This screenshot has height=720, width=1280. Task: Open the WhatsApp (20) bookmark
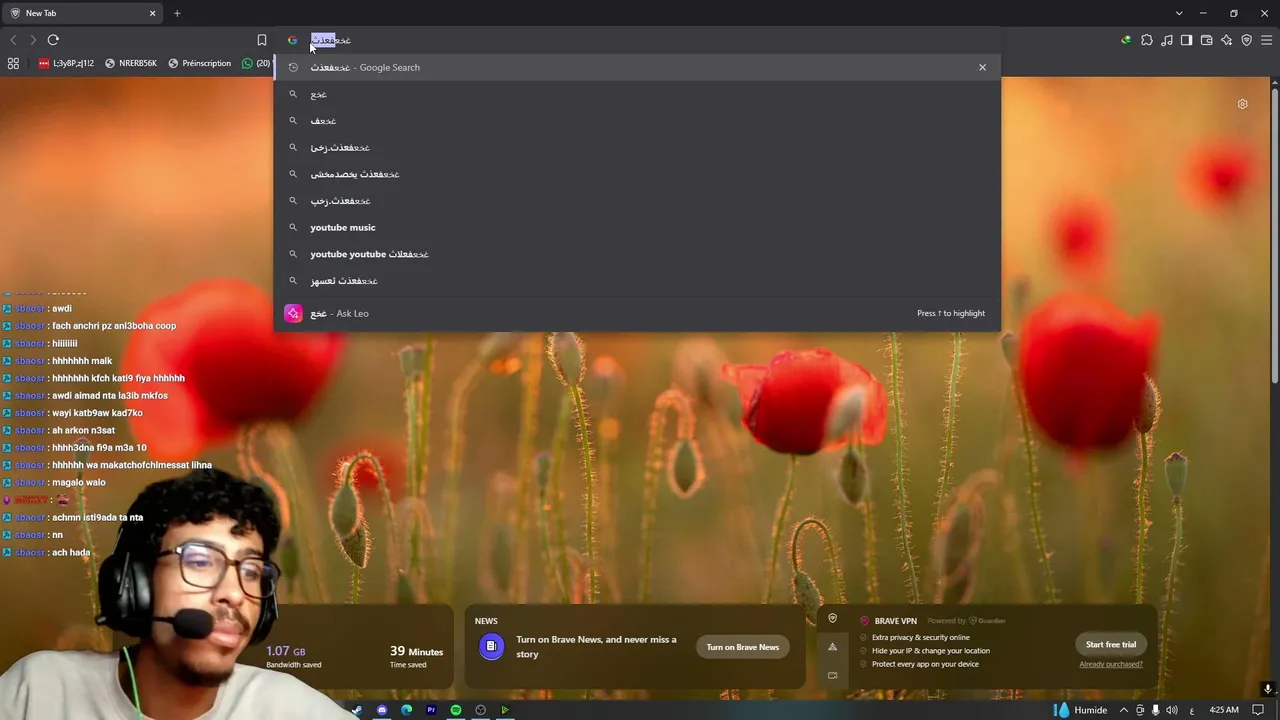256,63
